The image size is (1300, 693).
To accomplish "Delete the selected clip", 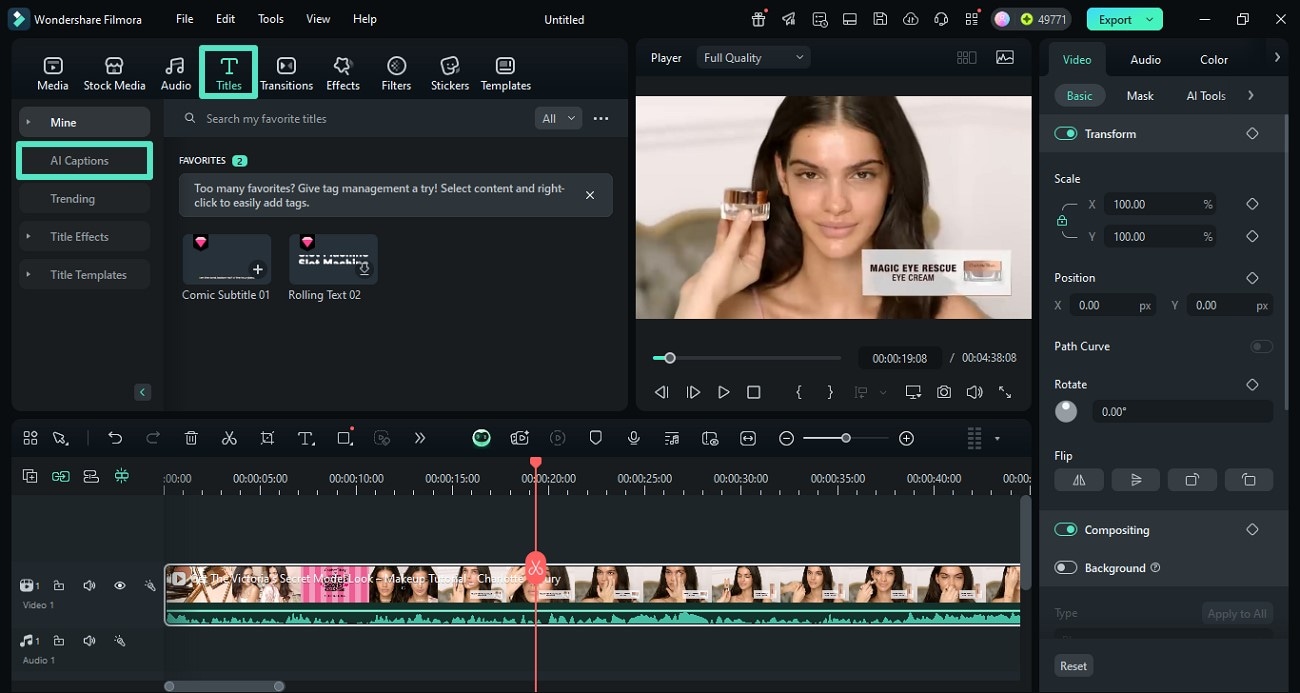I will 191,438.
